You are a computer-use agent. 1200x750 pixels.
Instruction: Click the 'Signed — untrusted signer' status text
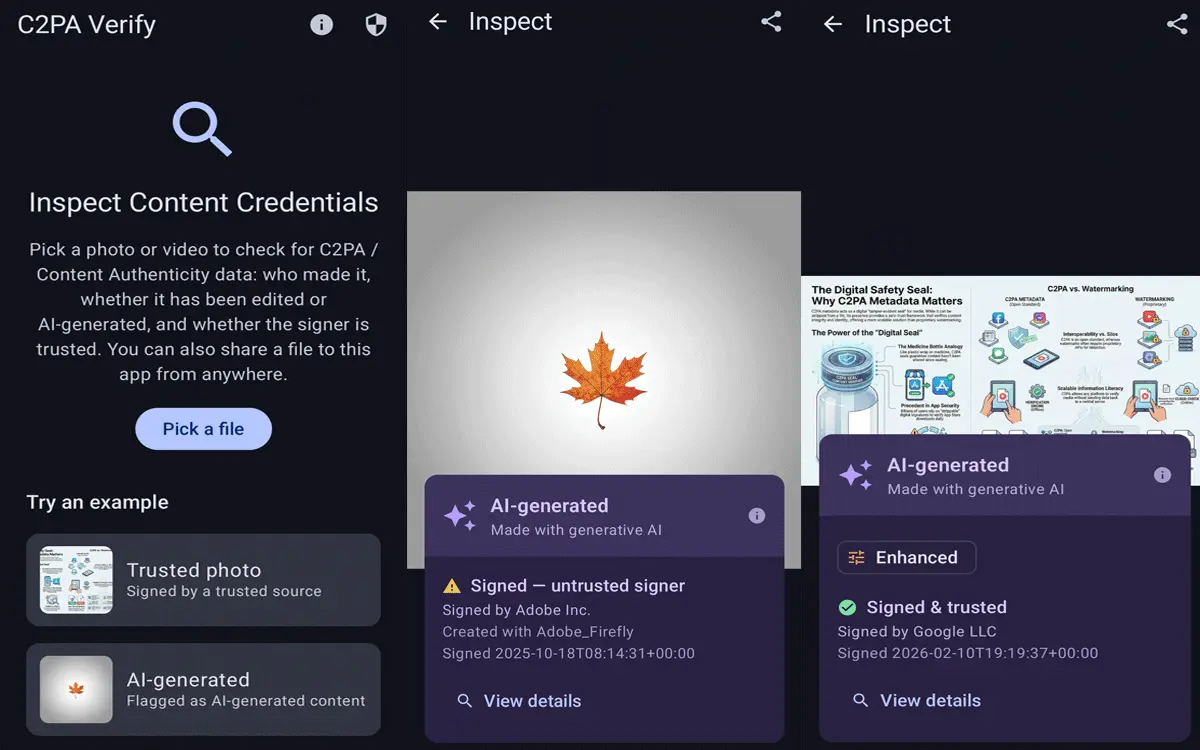point(578,586)
